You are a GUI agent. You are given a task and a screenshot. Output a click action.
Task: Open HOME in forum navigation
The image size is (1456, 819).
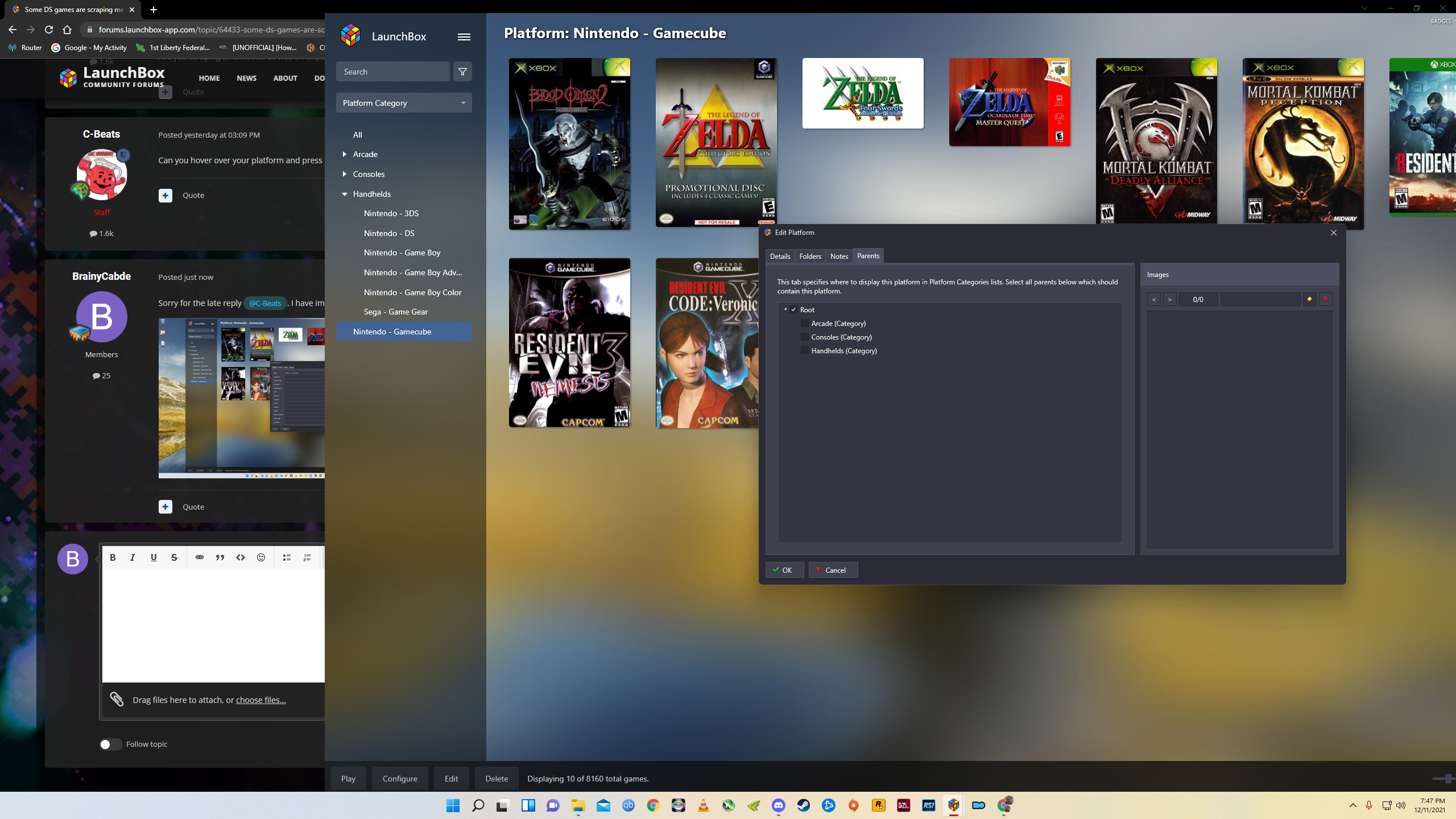point(209,78)
